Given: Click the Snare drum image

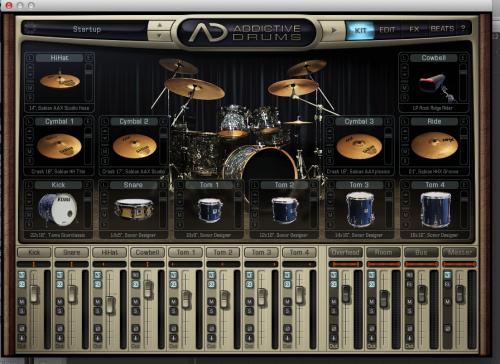Looking at the screenshot, I should coord(134,209).
